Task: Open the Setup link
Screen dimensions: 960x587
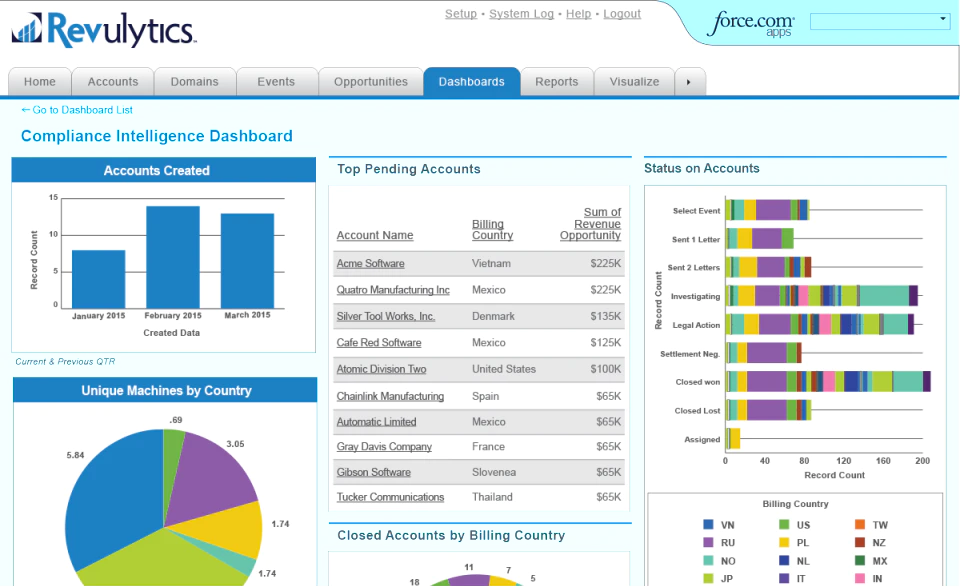Action: pyautogui.click(x=460, y=13)
